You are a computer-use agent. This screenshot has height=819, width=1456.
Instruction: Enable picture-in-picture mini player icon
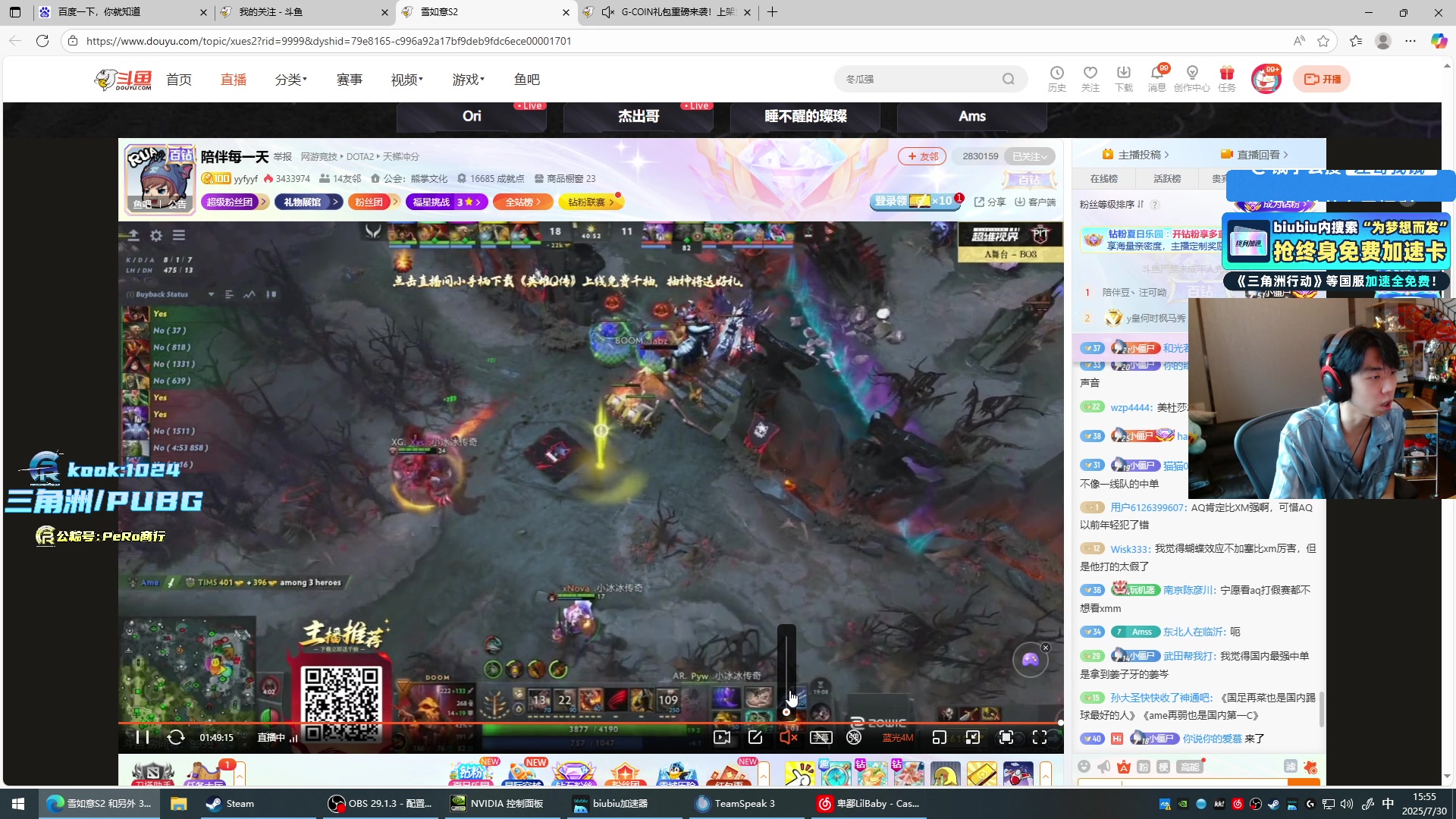[940, 737]
